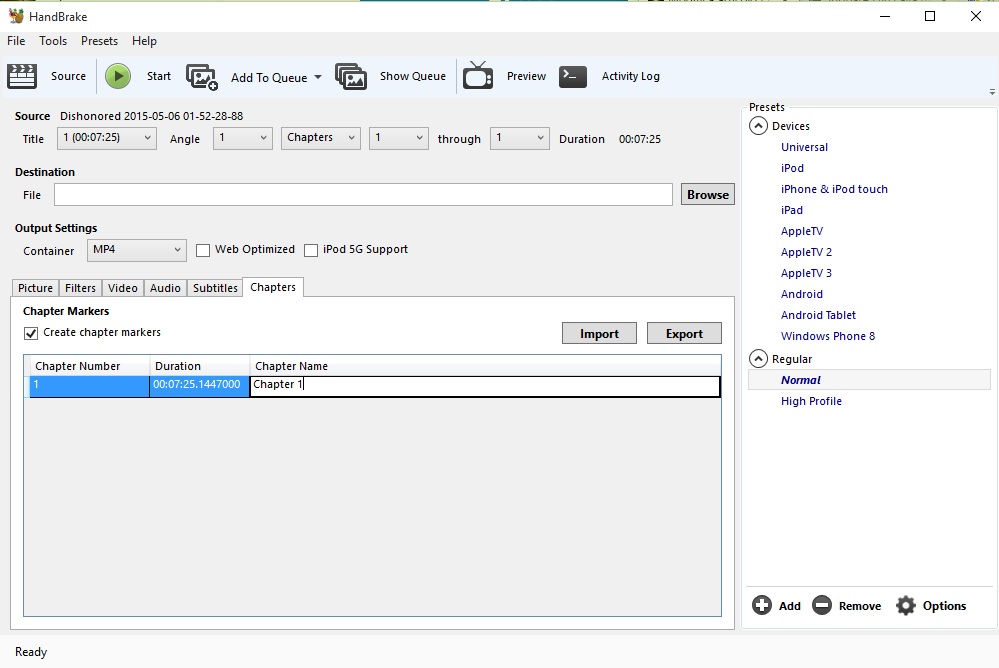The height and width of the screenshot is (668, 999).
Task: Toggle Create chapter markers checkbox
Action: [31, 333]
